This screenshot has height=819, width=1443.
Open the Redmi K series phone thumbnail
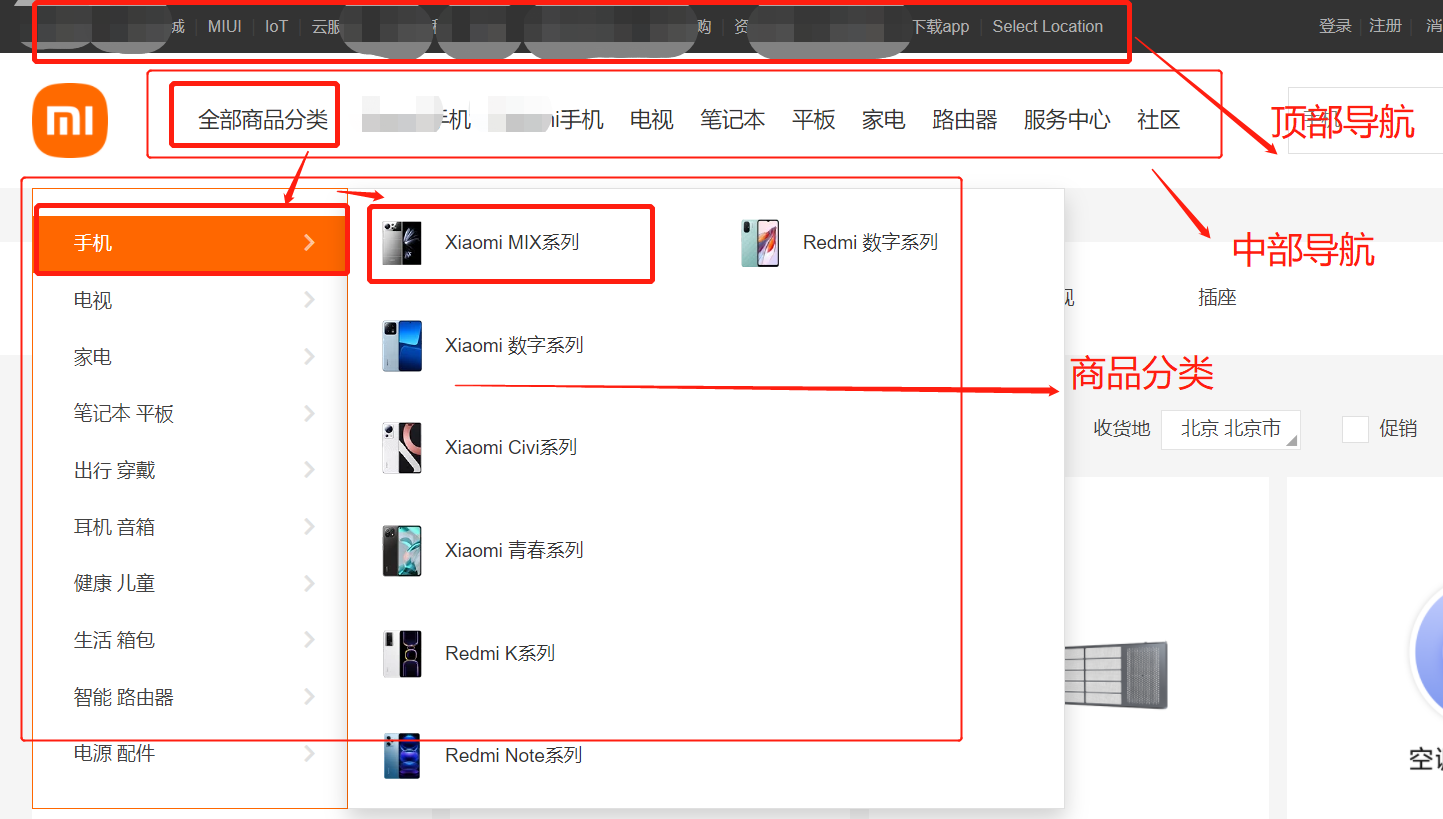tap(402, 654)
